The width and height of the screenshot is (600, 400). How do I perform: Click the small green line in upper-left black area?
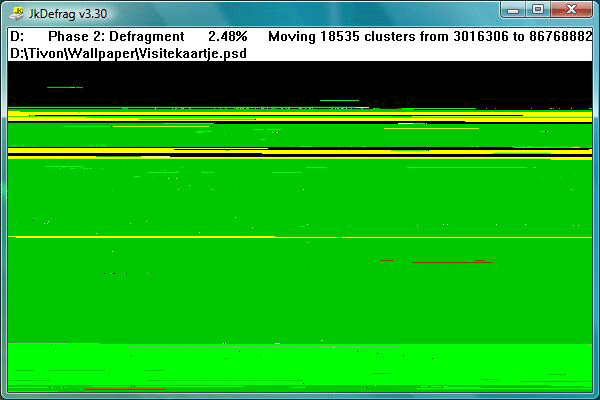point(65,87)
